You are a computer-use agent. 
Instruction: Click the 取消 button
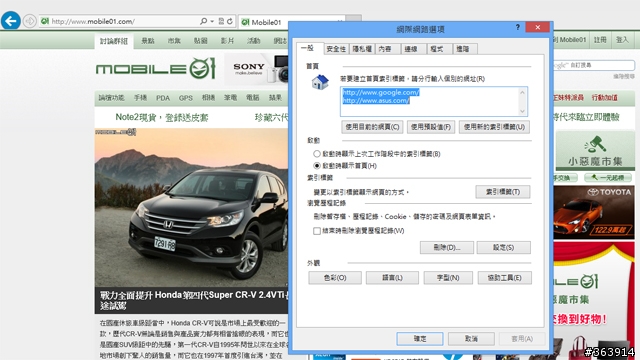471,338
